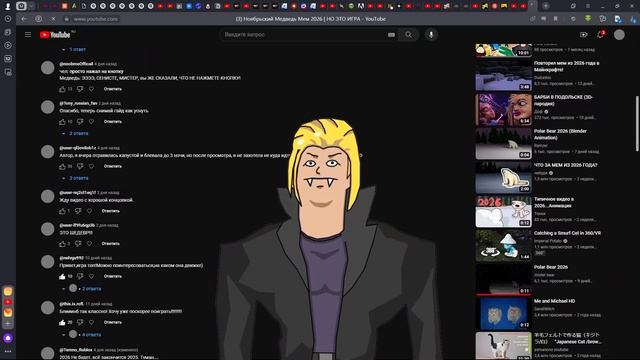Screen dimensions: 640x360
Task: Reply to the 'ЧТО НЕ НАЖМЕТЕ КНОПКУ' comment
Action: coord(113,89)
